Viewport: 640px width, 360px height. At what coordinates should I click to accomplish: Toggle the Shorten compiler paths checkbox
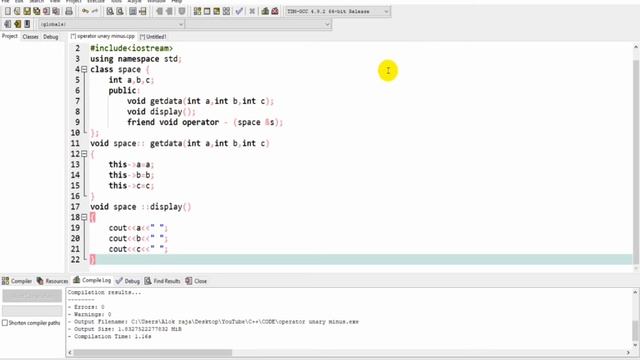(5, 323)
